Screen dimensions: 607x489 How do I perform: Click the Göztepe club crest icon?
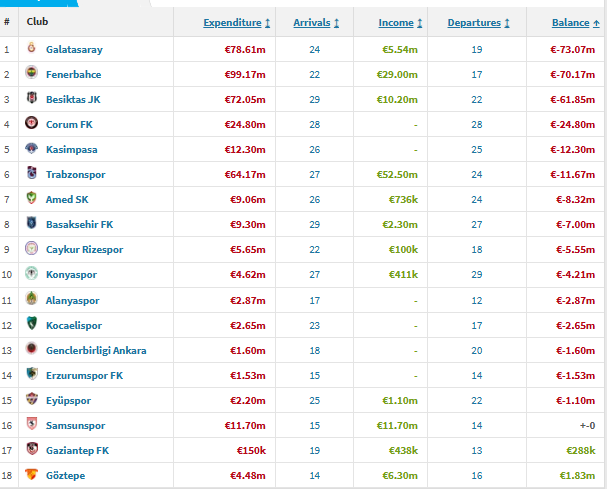click(31, 474)
